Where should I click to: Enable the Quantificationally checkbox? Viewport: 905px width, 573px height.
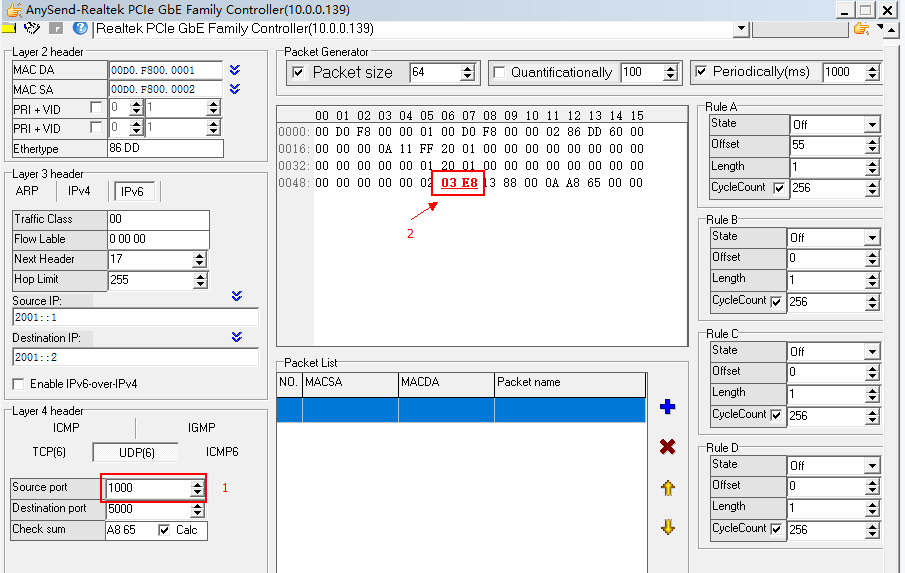coord(499,72)
